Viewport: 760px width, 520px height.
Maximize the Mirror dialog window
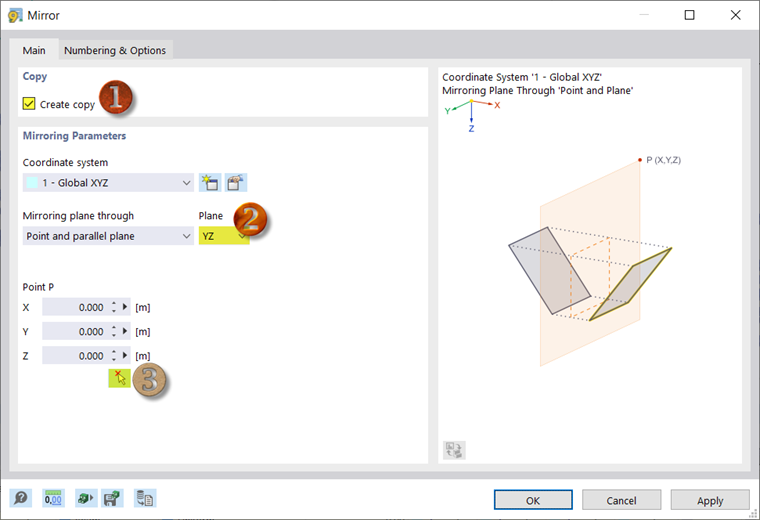[x=689, y=15]
